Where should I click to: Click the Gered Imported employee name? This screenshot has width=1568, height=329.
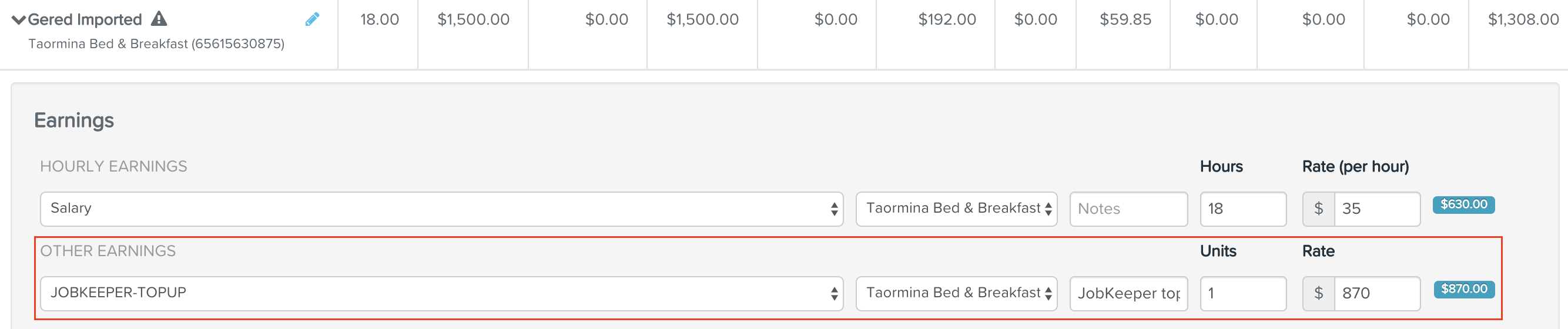[85, 20]
